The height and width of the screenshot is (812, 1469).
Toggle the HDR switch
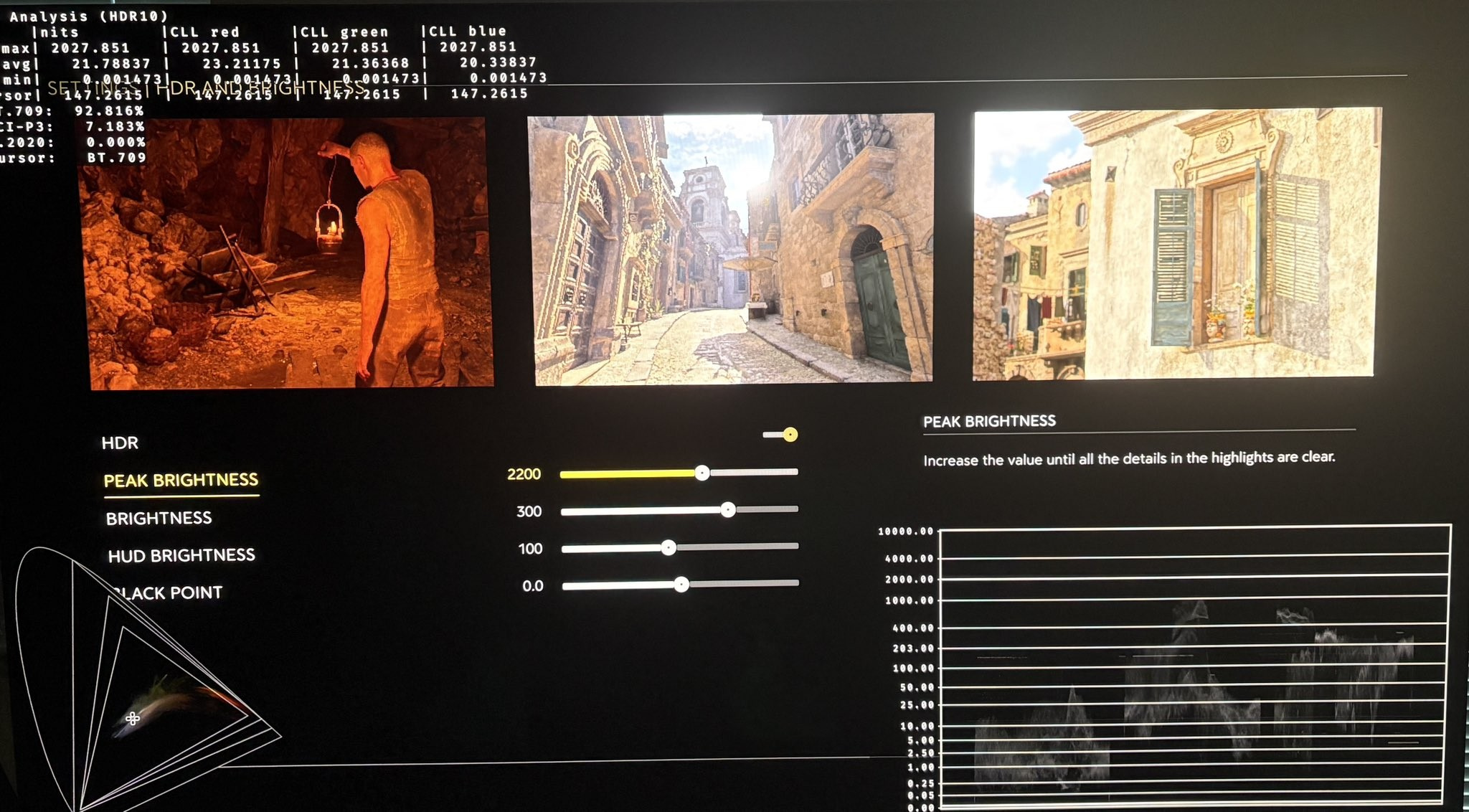point(780,435)
